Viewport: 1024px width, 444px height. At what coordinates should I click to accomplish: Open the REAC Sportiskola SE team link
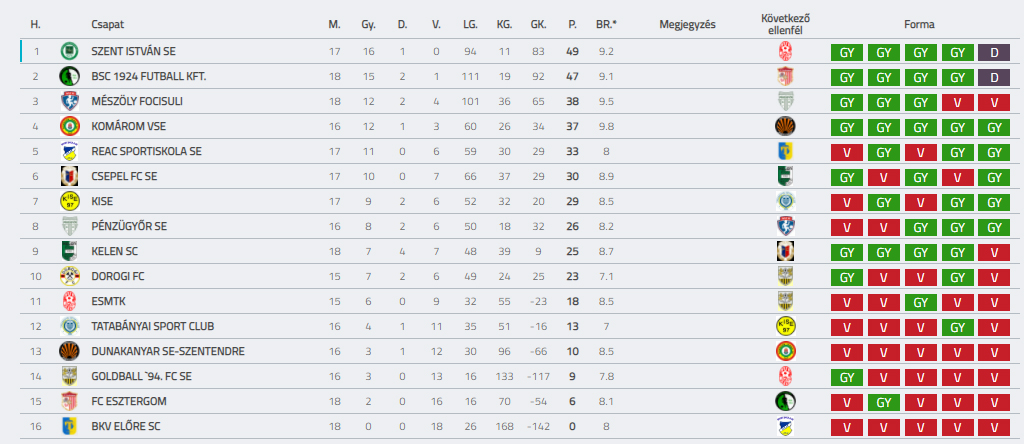click(146, 151)
